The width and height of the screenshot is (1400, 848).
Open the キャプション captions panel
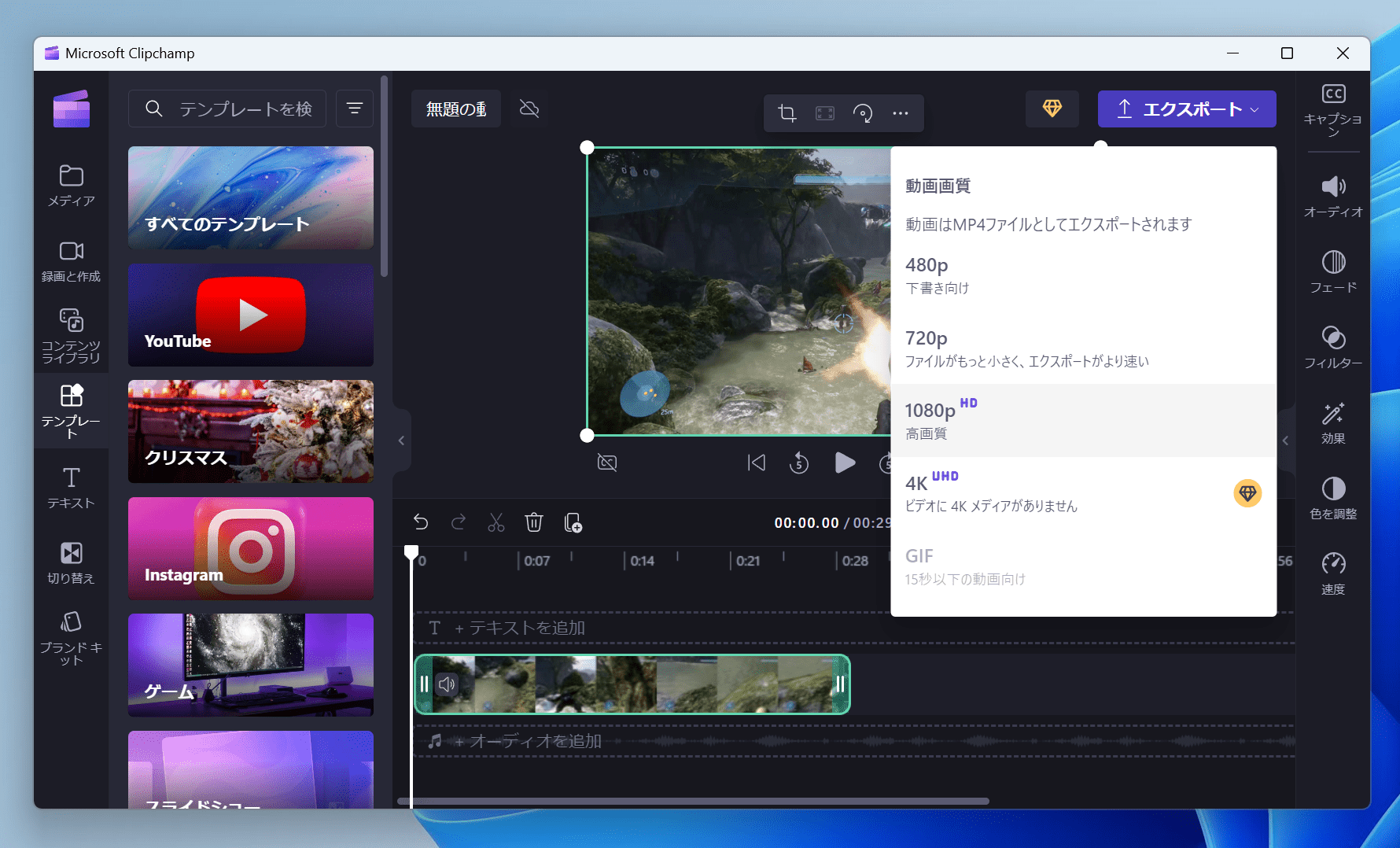(1333, 109)
